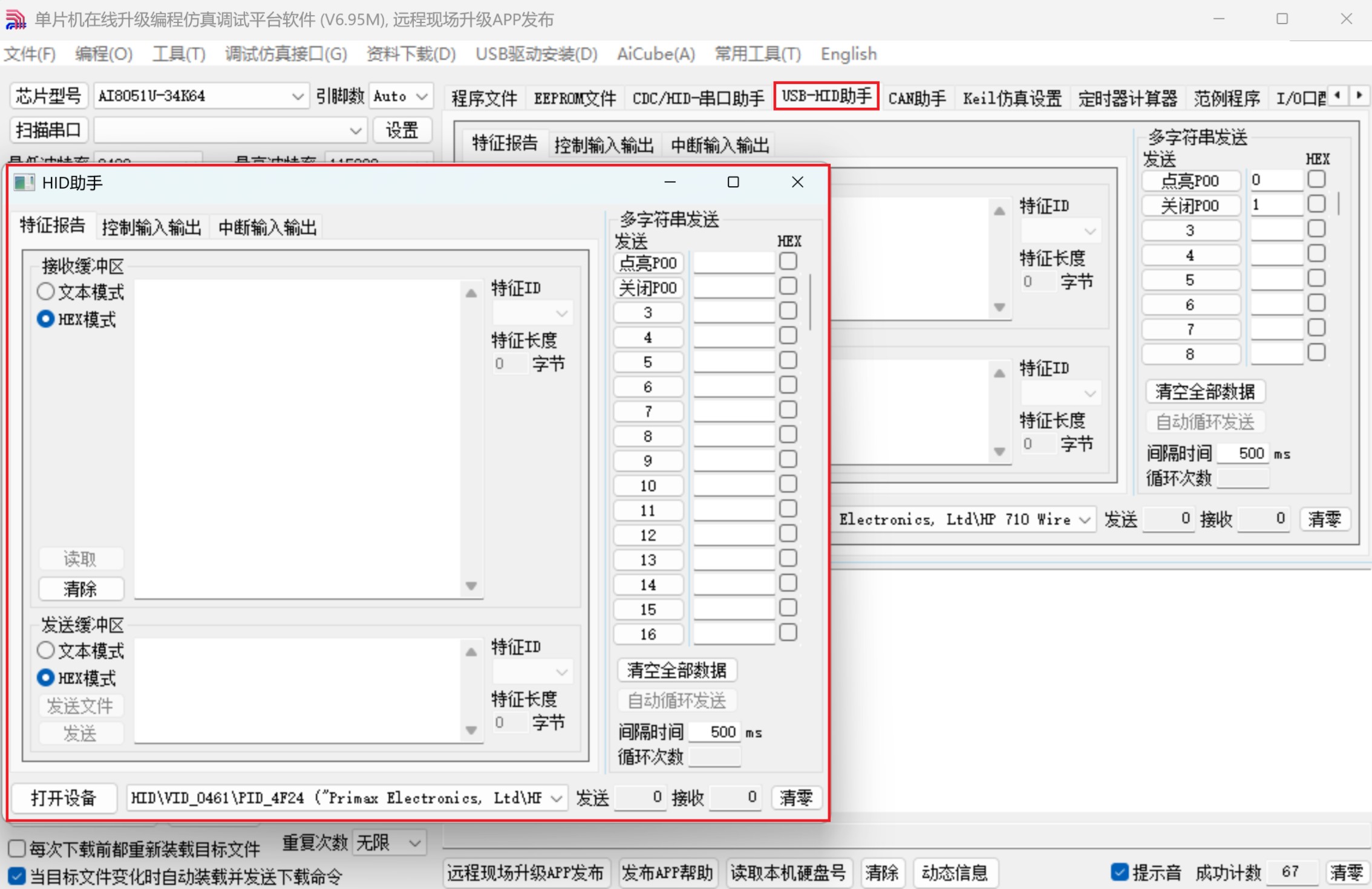The width and height of the screenshot is (1372, 889).
Task: Toggle 当目标文件变化时自动装载 checkbox
Action: [17, 876]
